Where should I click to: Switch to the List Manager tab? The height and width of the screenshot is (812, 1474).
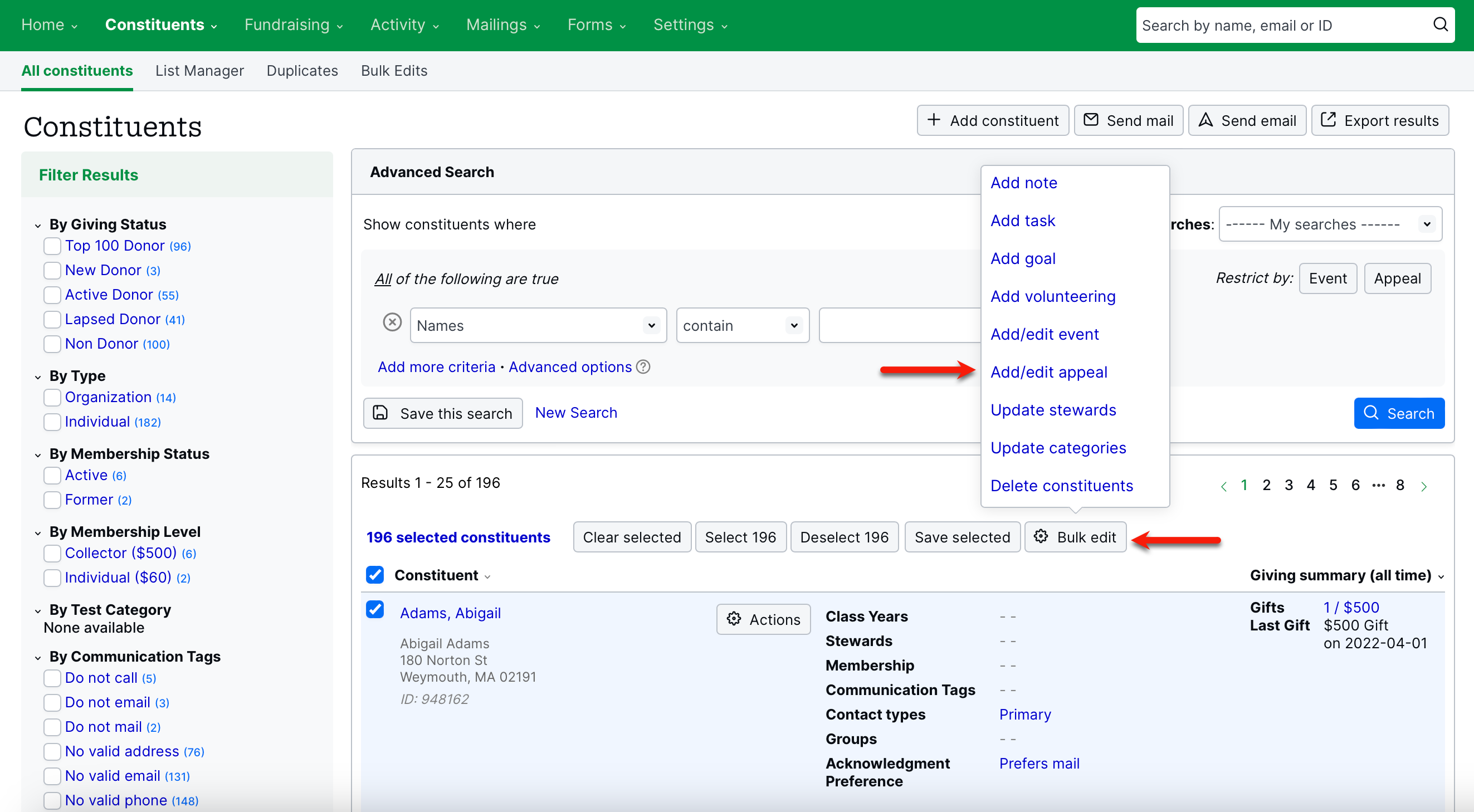199,70
